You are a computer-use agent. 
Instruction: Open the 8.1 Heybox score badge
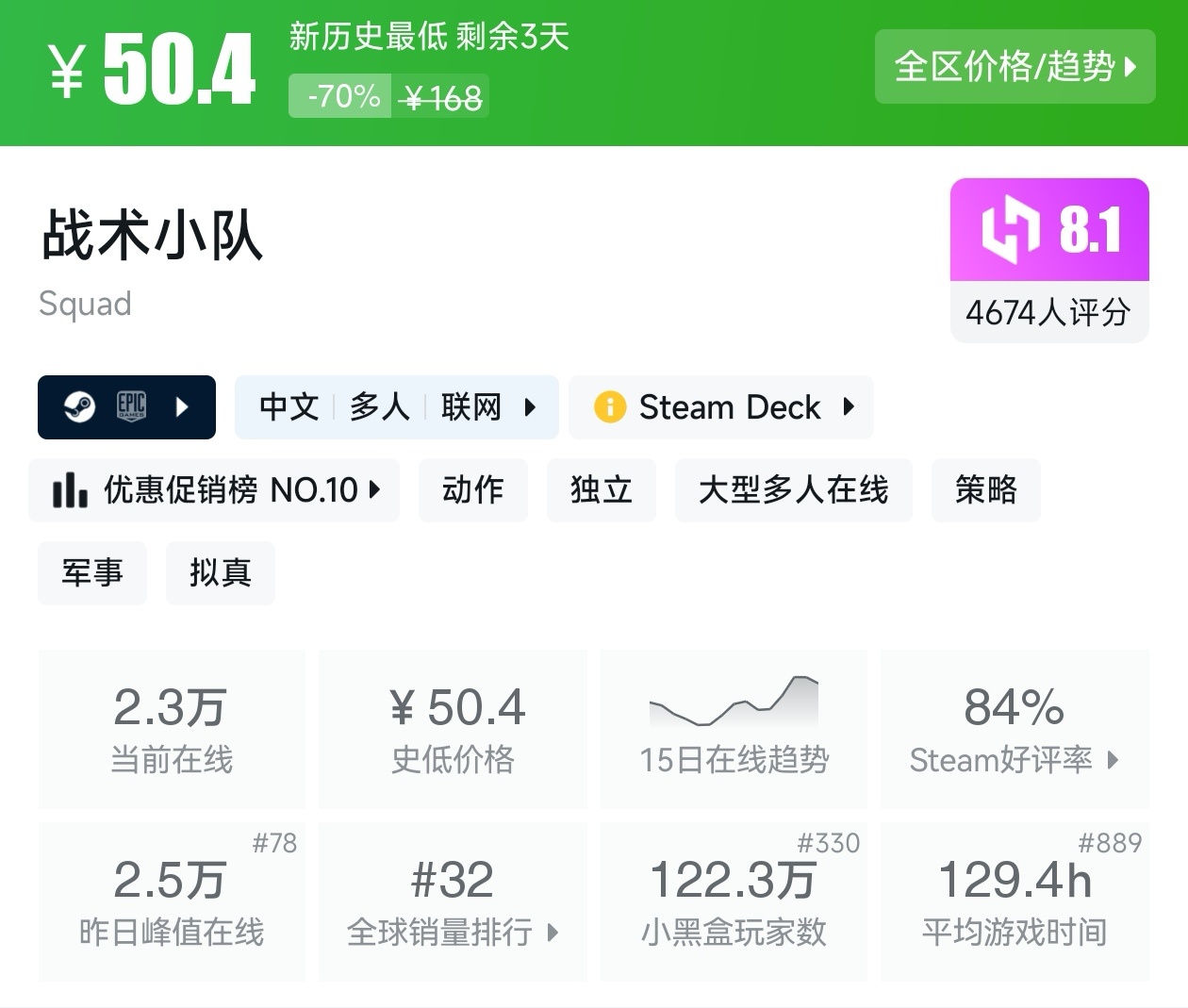pos(1049,229)
